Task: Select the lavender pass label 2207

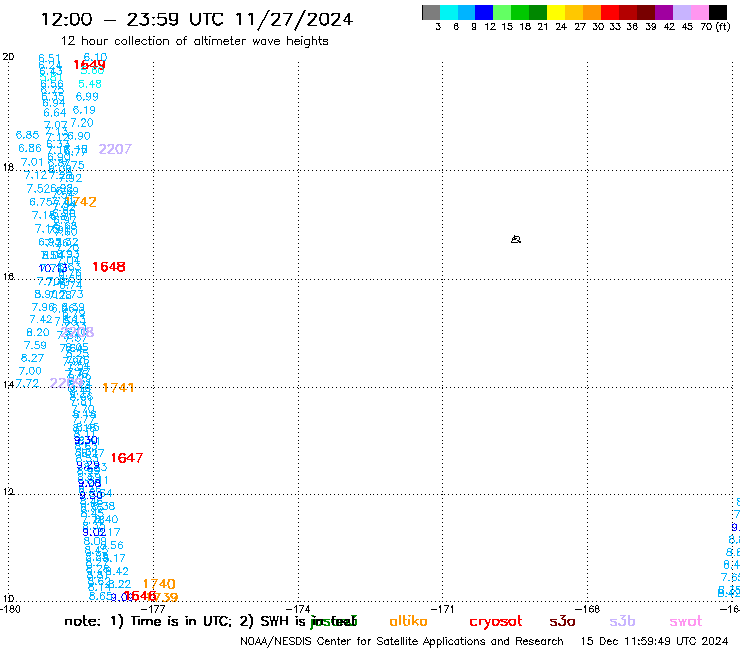Action: tap(115, 149)
